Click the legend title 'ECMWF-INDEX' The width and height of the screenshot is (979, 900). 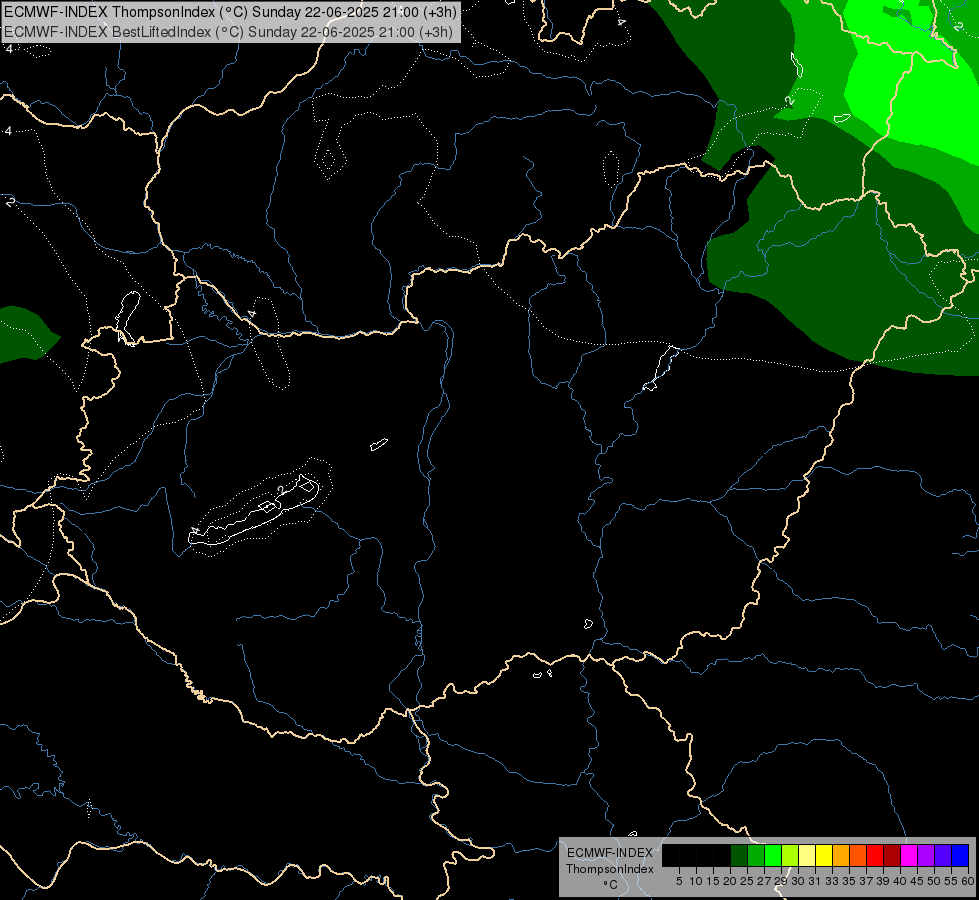tap(609, 853)
